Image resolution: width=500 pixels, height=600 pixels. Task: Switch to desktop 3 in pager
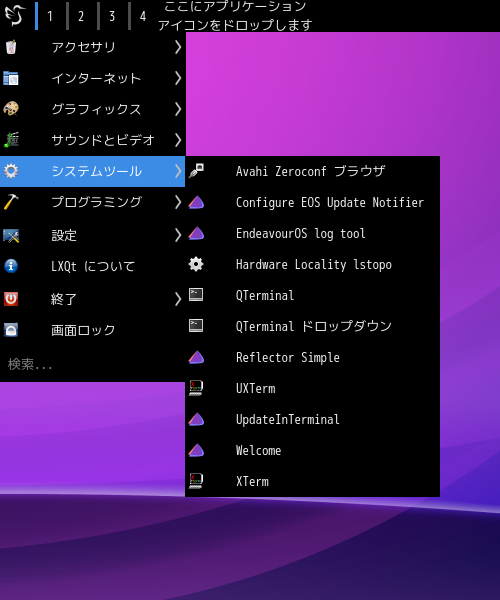(112, 16)
